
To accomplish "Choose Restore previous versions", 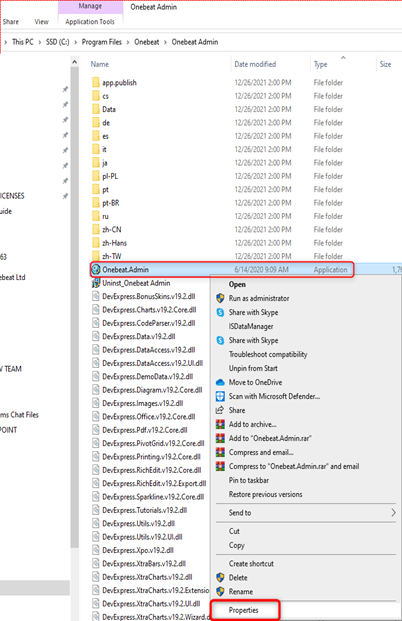I will click(x=265, y=494).
